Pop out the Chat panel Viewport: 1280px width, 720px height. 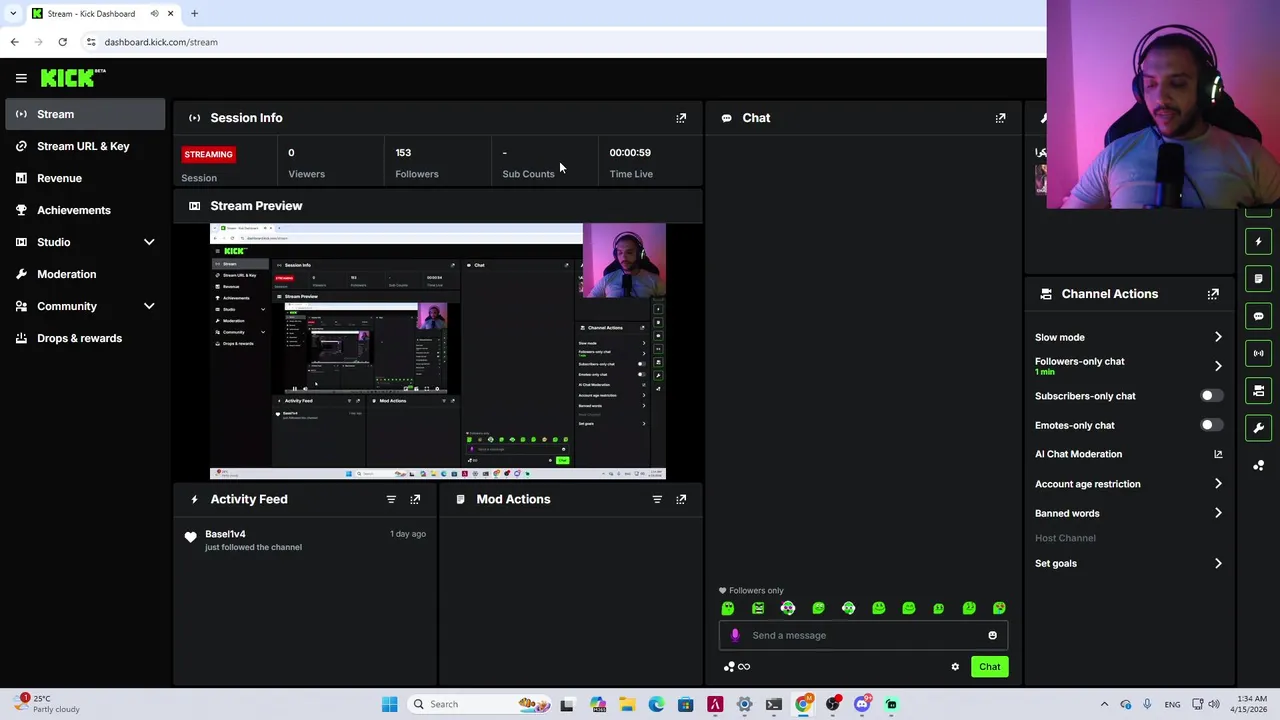1000,118
